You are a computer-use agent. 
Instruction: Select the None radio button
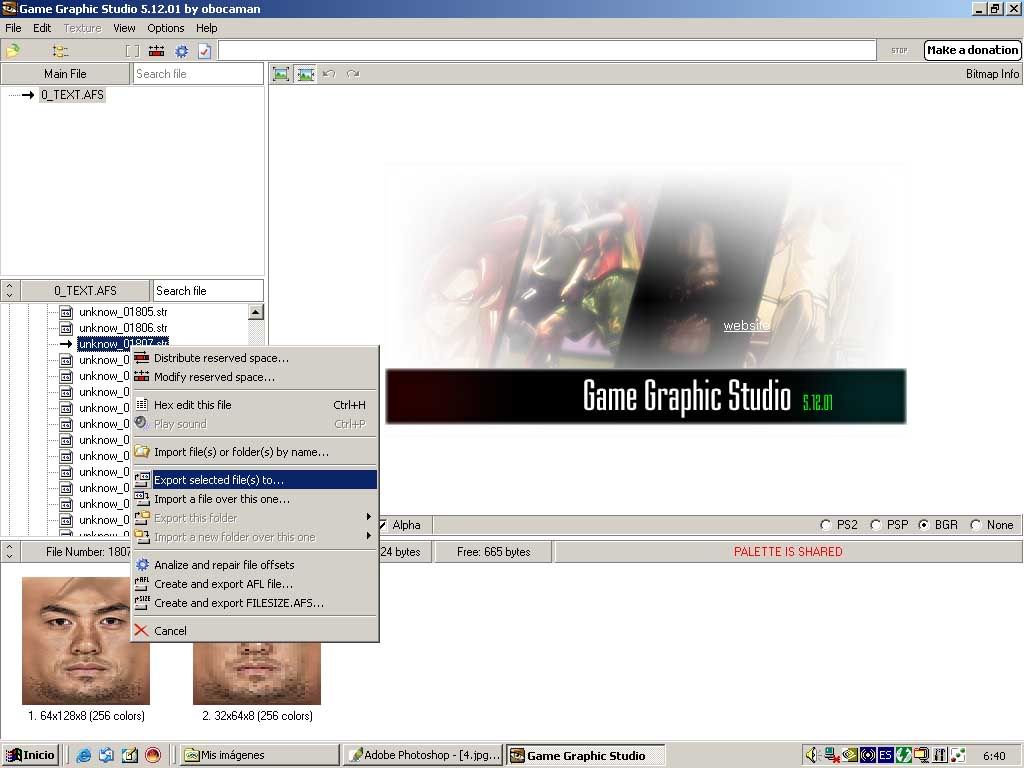point(976,525)
